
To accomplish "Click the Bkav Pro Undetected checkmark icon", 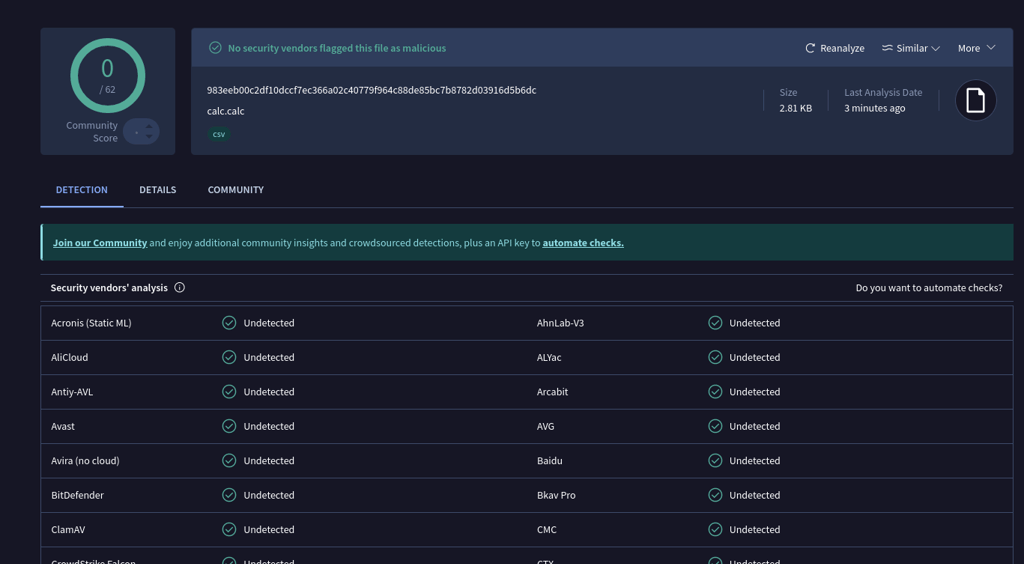I will pyautogui.click(x=715, y=495).
